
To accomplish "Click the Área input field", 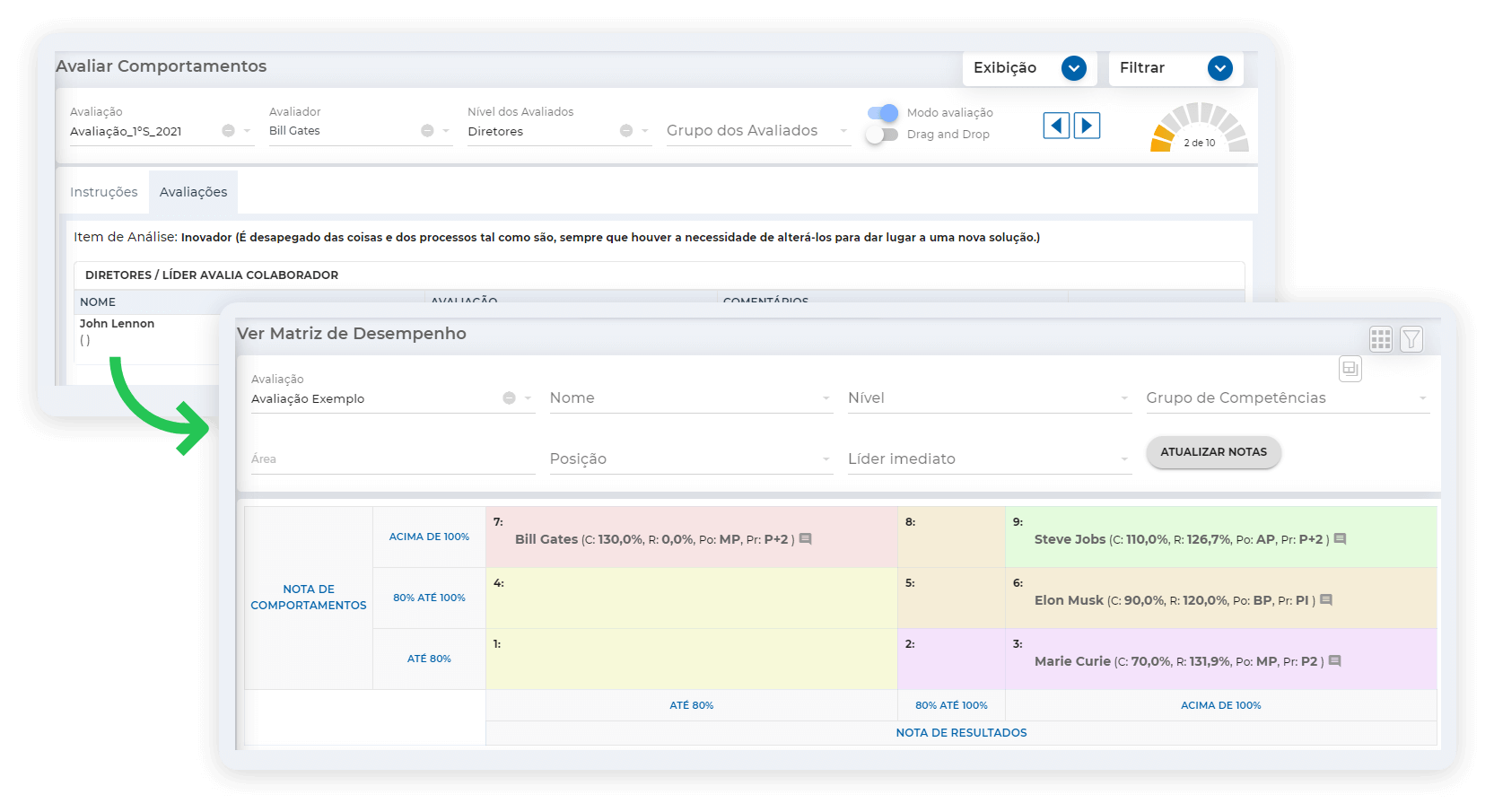I will point(392,459).
